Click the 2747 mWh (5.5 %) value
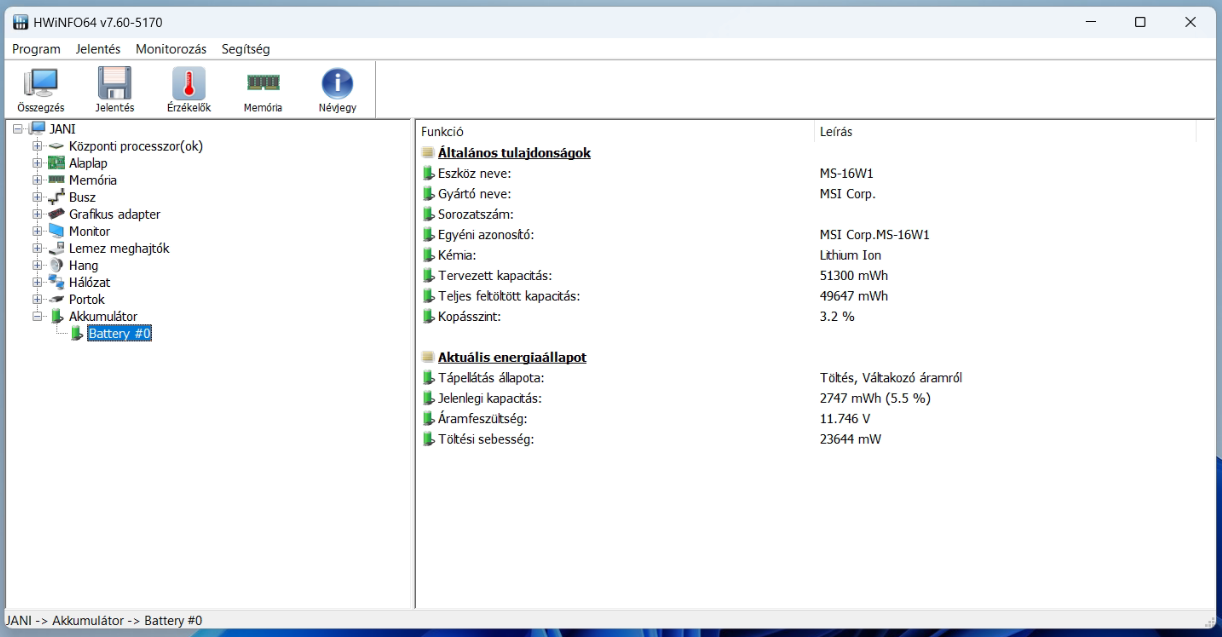 point(876,398)
